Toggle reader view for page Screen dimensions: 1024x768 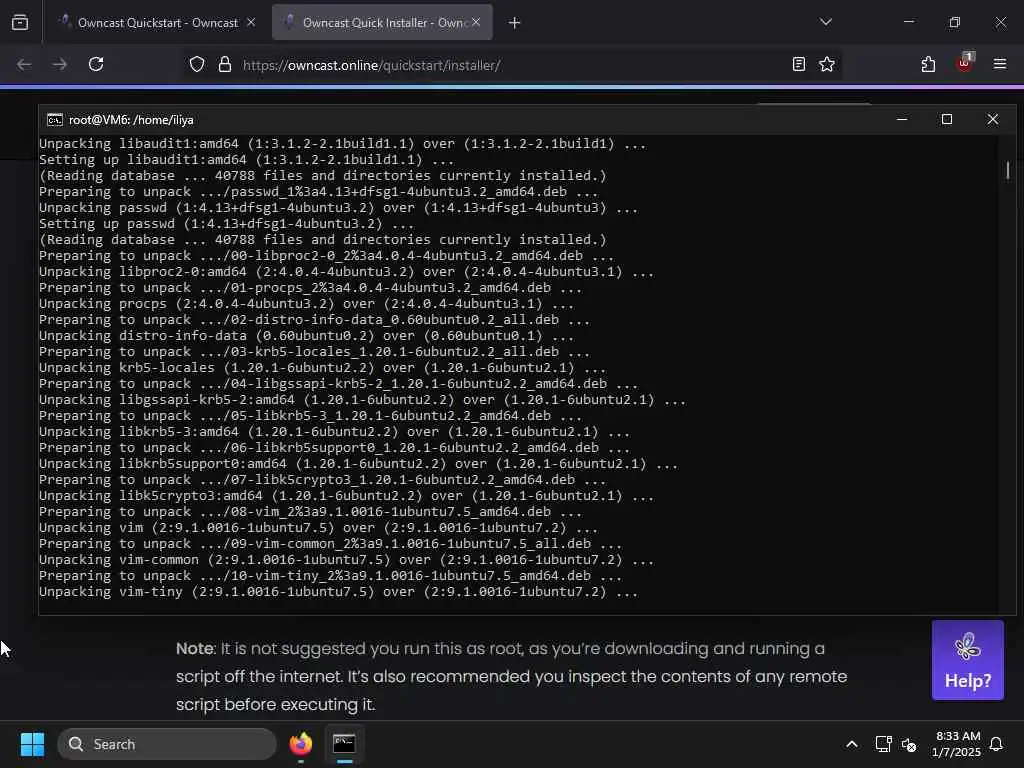[x=798, y=64]
